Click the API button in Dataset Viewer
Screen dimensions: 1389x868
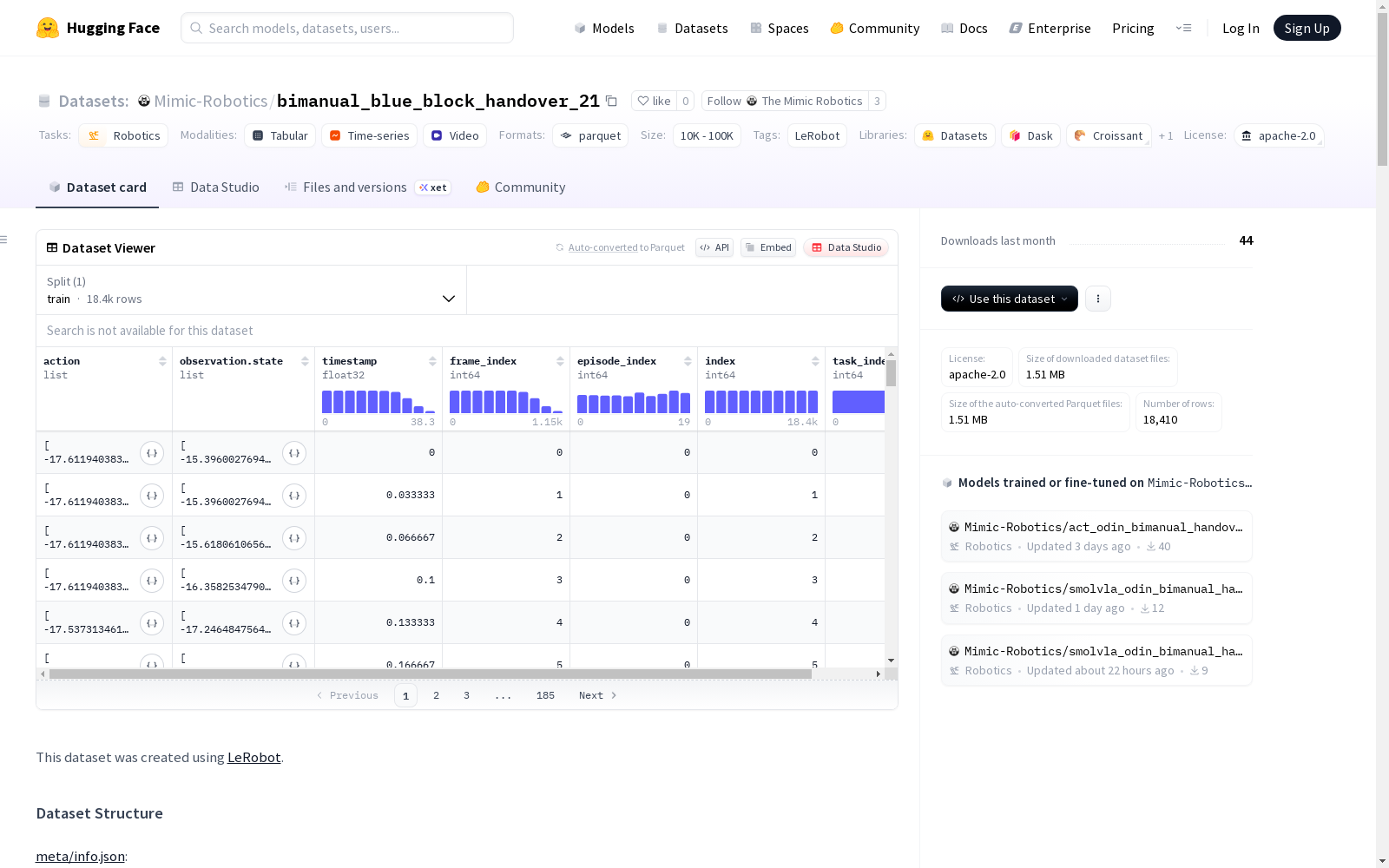pyautogui.click(x=714, y=247)
